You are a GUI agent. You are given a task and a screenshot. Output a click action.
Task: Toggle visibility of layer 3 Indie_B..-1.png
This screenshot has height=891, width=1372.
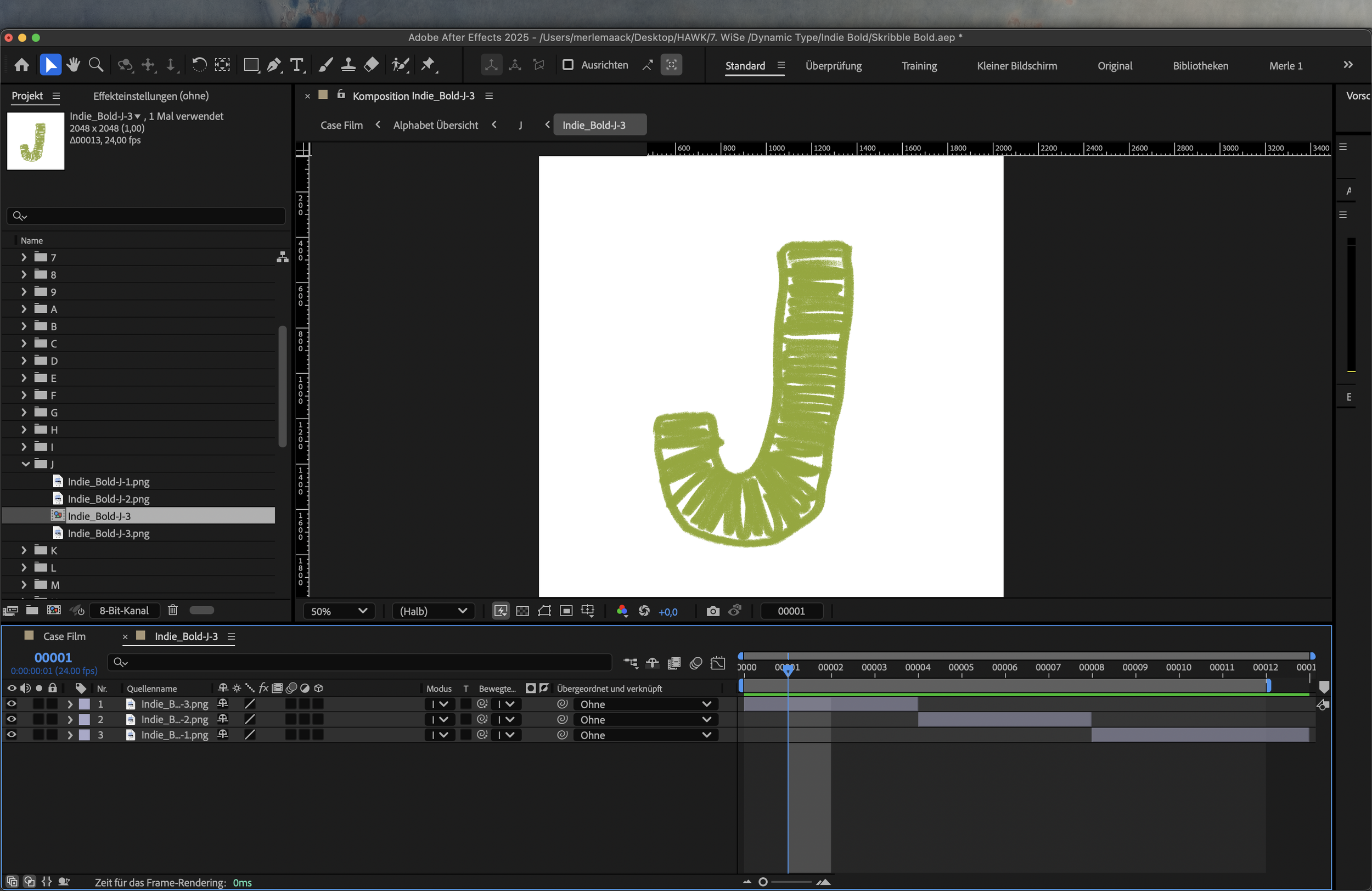coord(12,734)
